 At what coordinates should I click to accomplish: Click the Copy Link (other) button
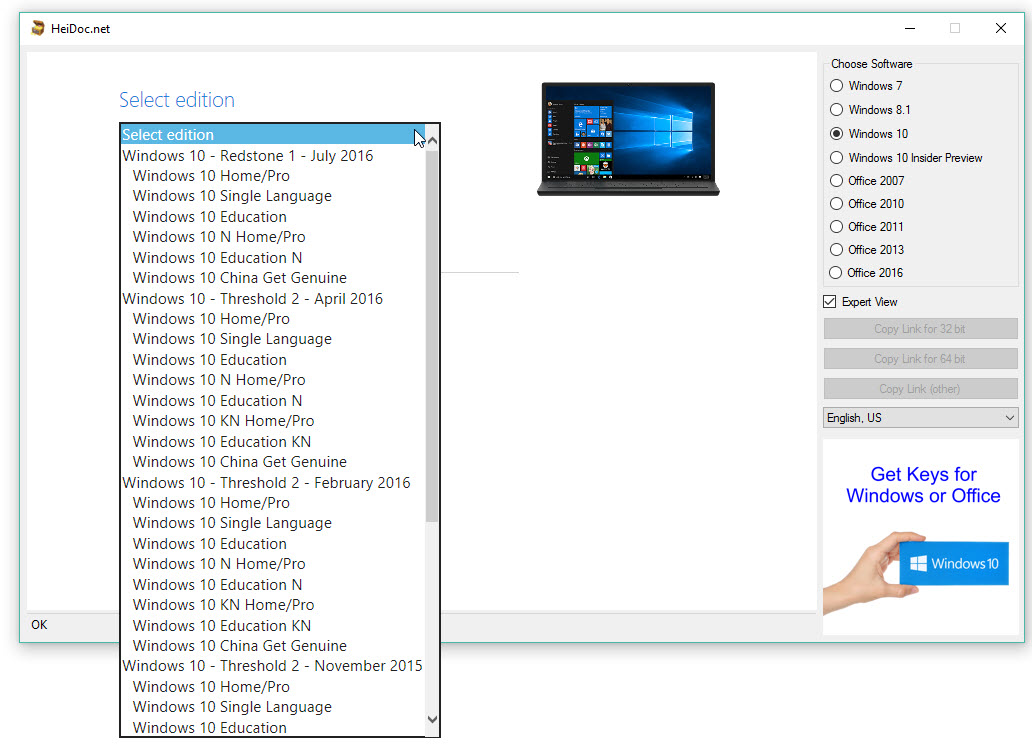point(920,388)
